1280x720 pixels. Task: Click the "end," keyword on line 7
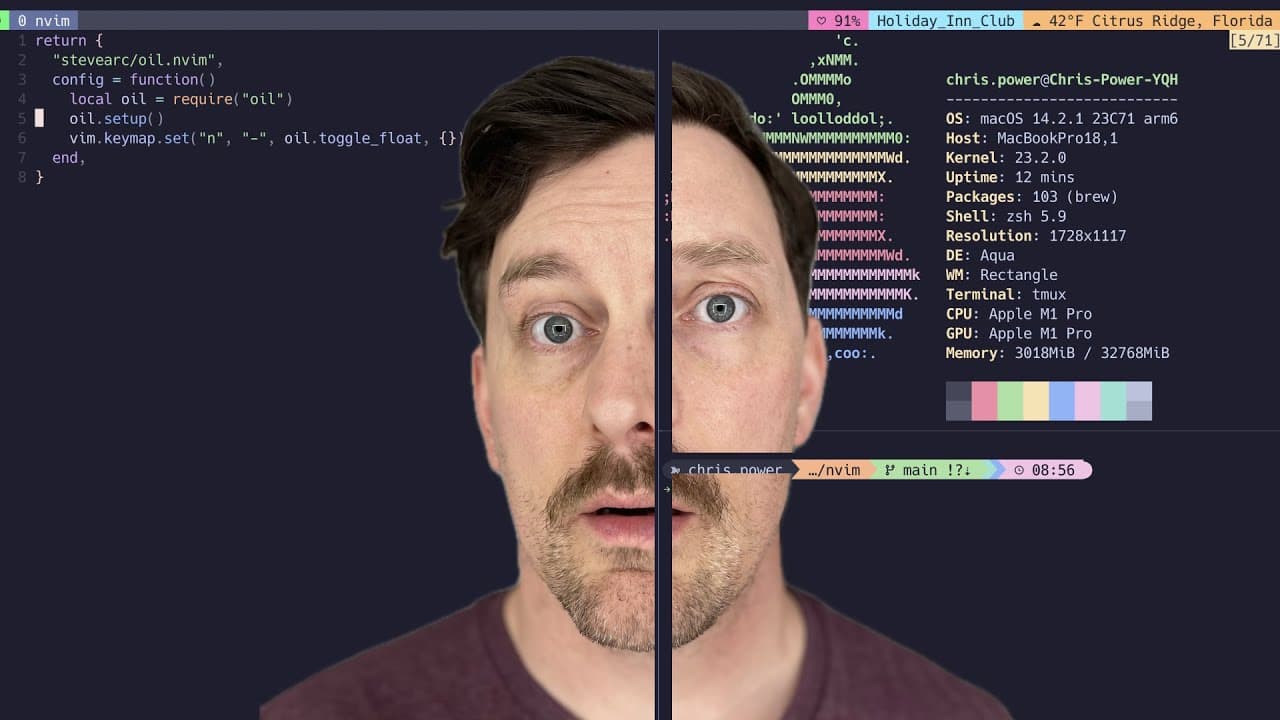tap(69, 158)
